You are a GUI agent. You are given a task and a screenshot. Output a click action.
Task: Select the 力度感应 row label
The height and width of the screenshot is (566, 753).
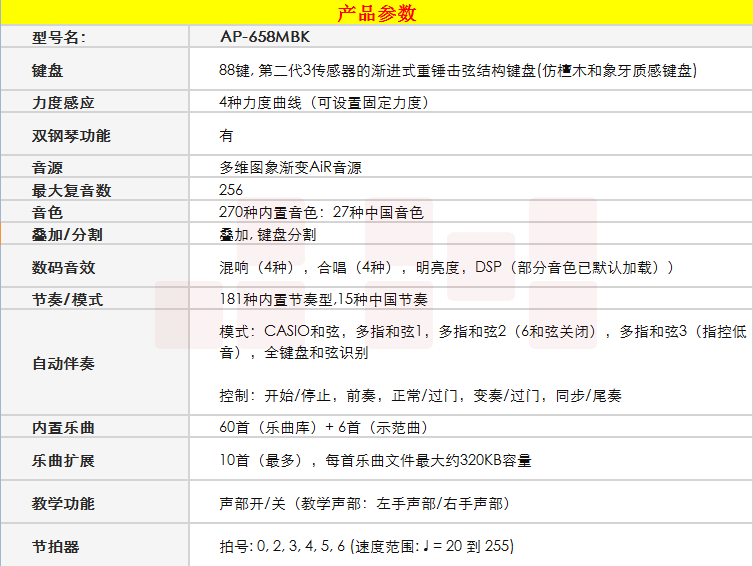(63, 103)
